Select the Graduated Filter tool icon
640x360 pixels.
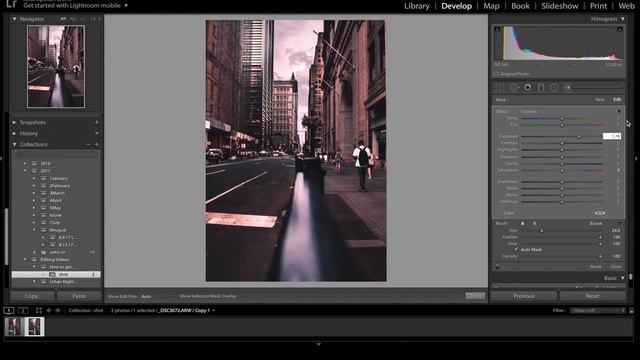coord(541,87)
